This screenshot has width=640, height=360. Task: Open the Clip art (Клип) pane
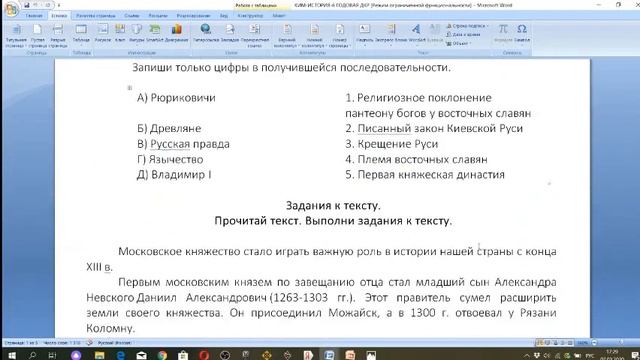tap(120, 33)
